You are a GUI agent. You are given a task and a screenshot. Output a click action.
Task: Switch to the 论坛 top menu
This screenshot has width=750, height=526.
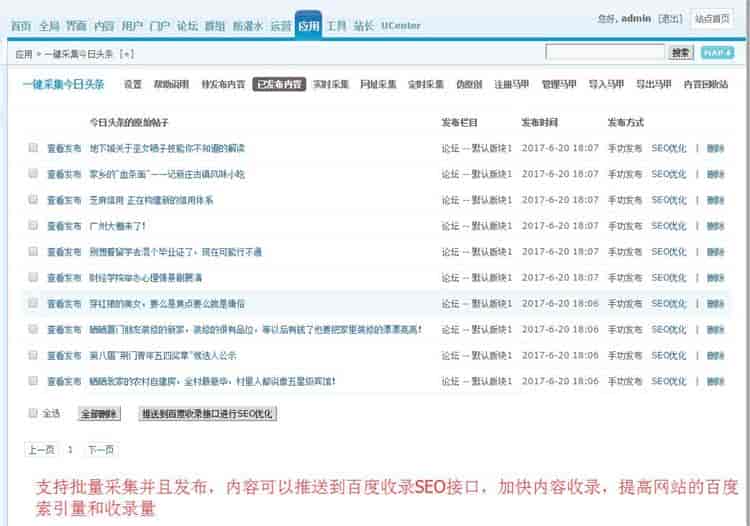(187, 25)
